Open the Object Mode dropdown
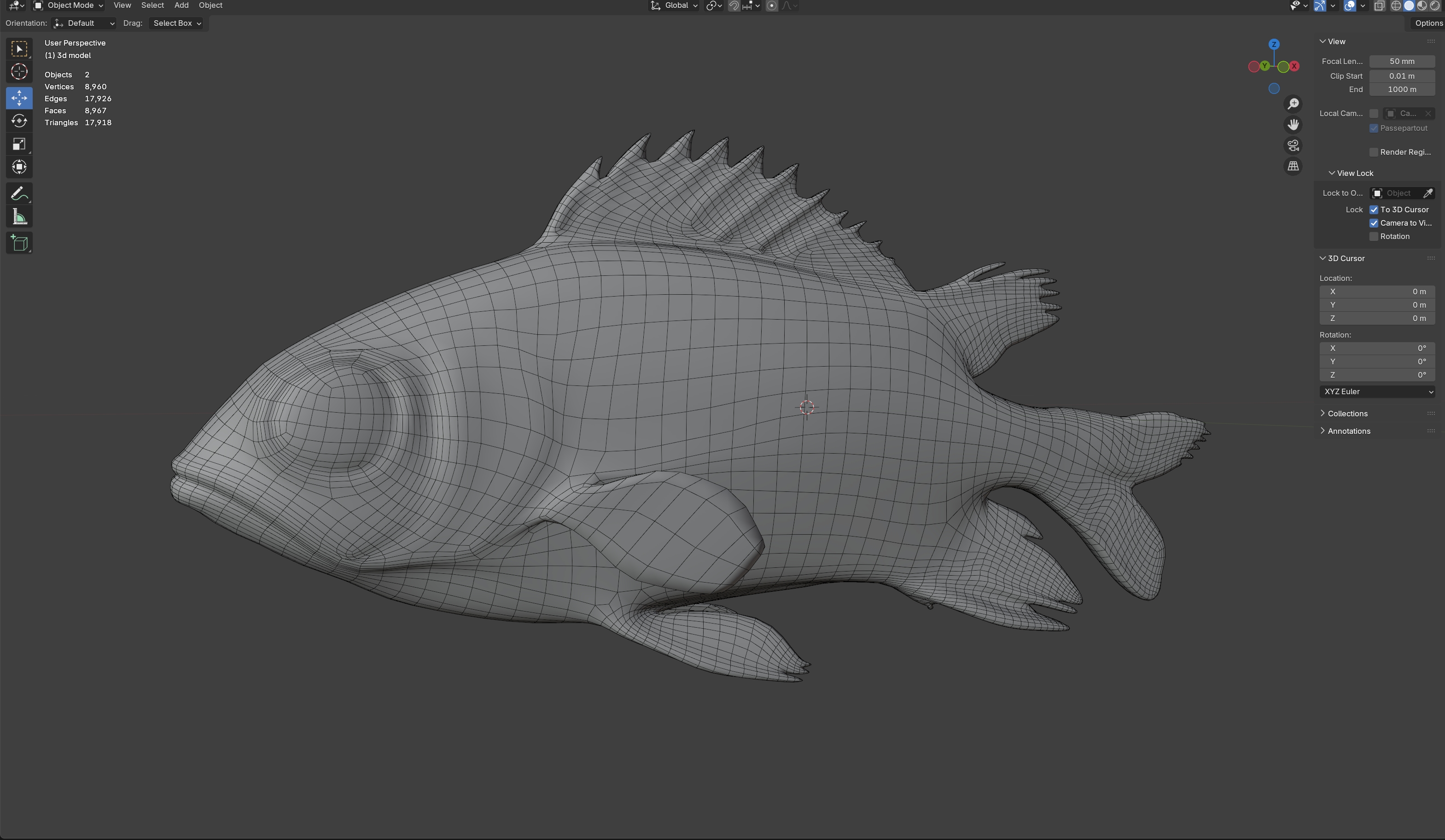The width and height of the screenshot is (1445, 840). click(x=69, y=6)
